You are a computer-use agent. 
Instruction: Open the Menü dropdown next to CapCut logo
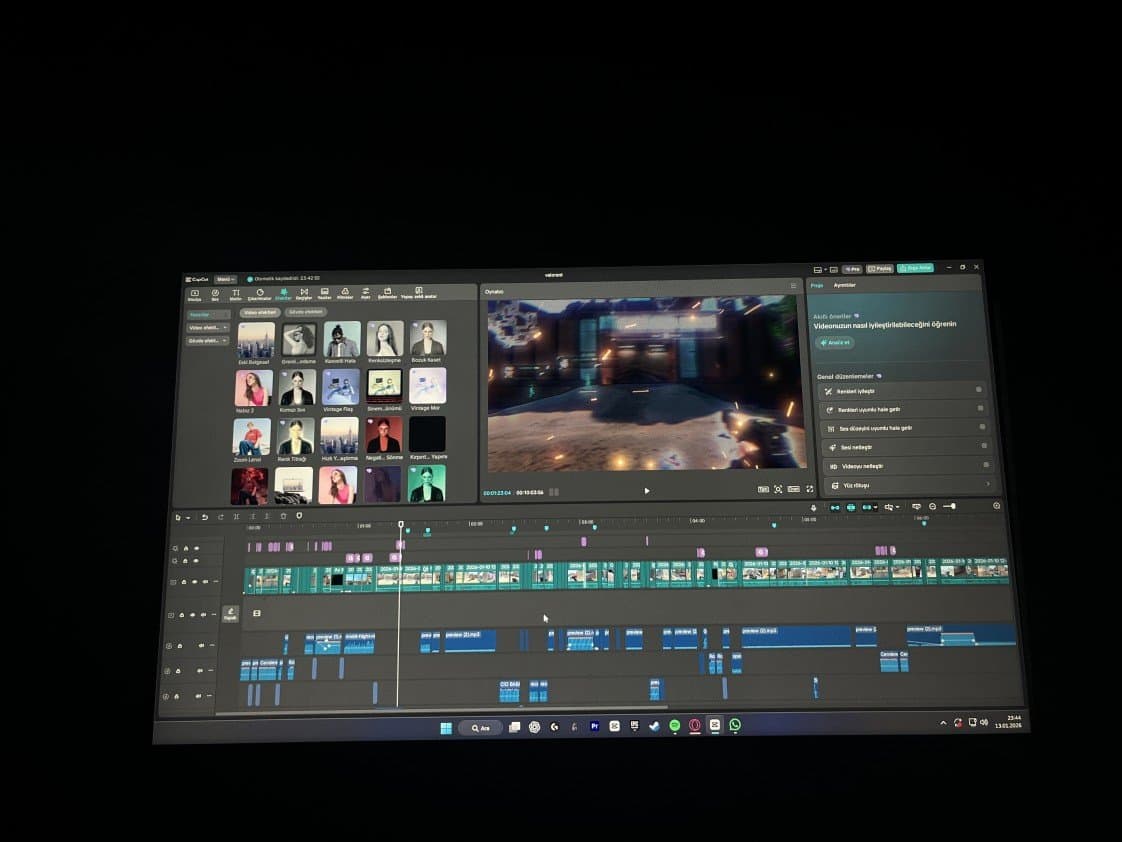pos(225,279)
